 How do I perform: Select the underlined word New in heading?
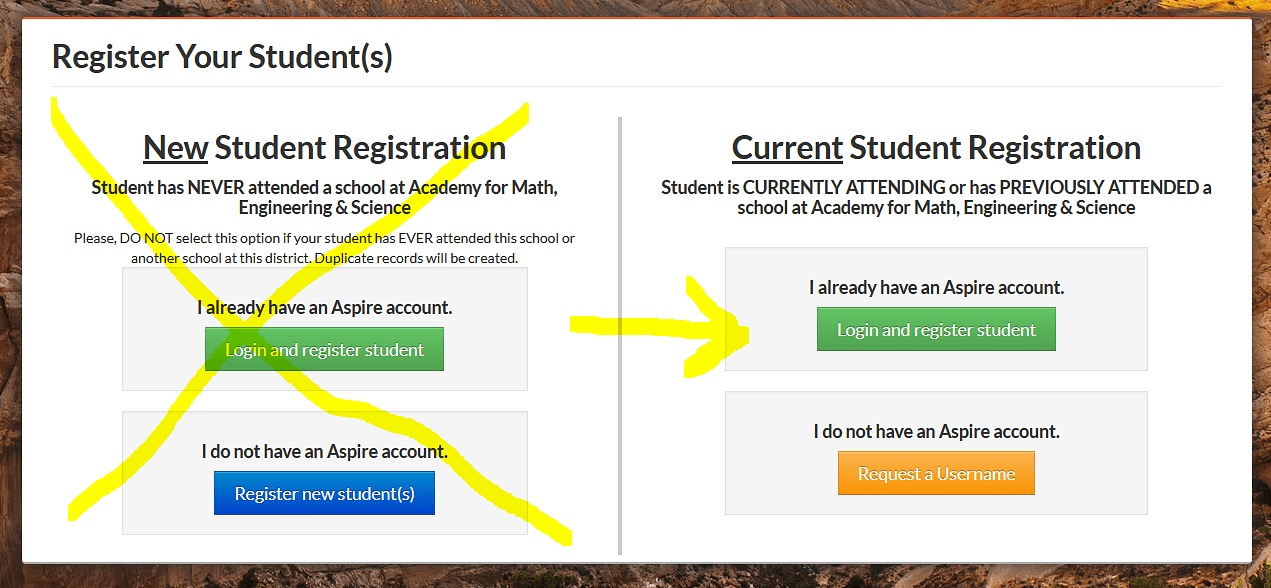click(x=176, y=148)
